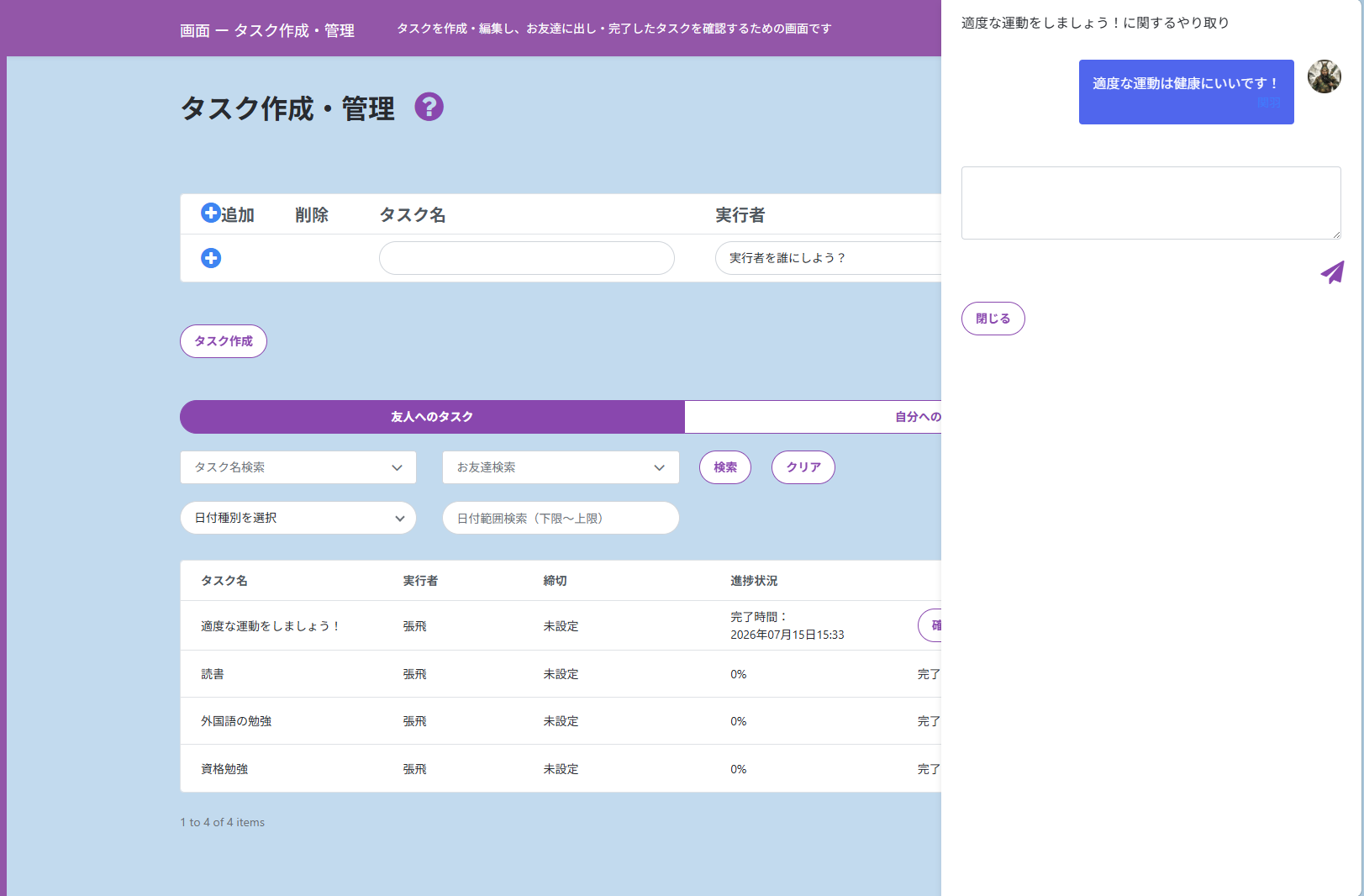Click the 日付範囲検索 date range field
Screen dimensions: 1364x896
(561, 518)
